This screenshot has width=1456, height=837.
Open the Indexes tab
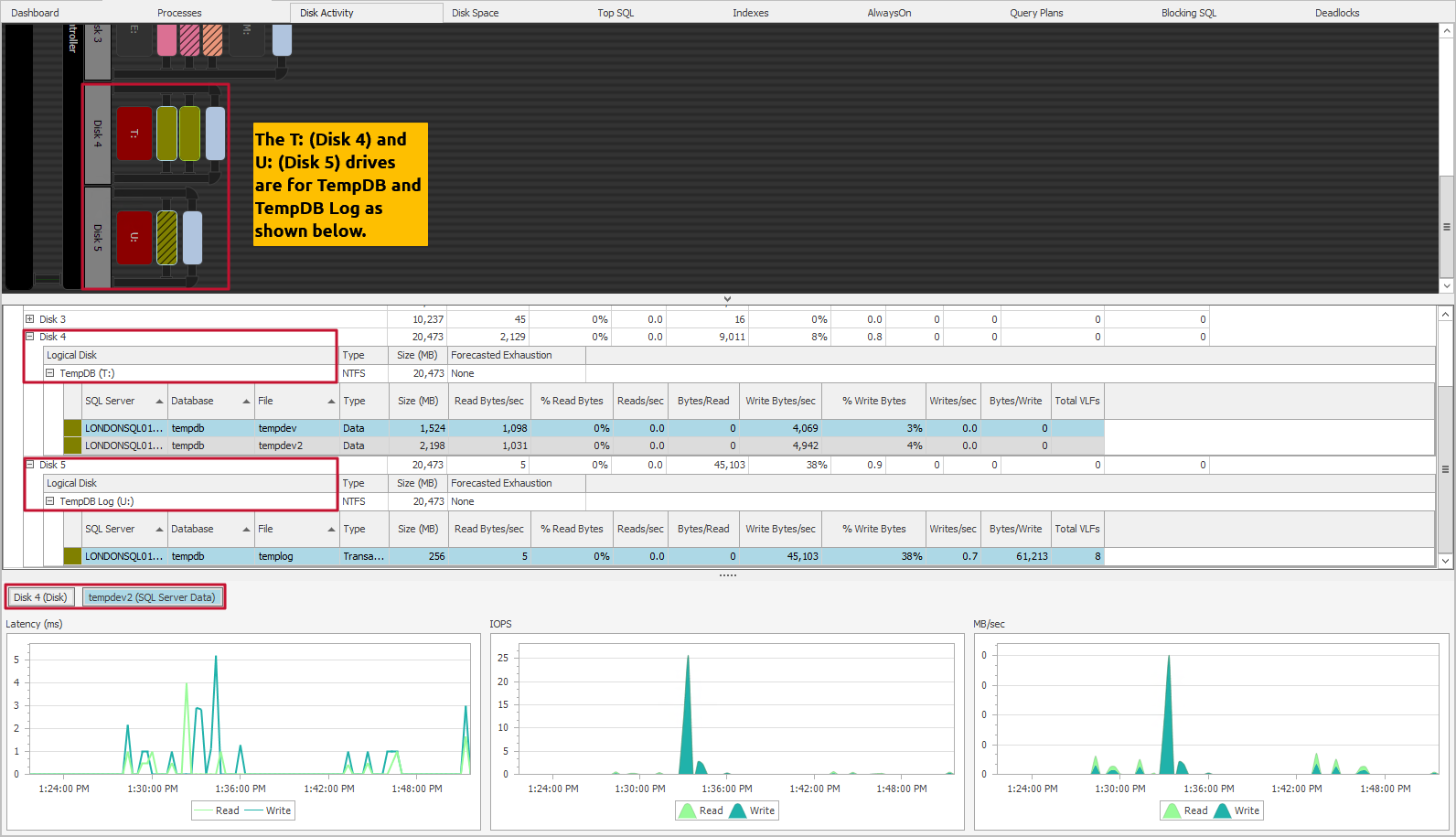pos(751,13)
